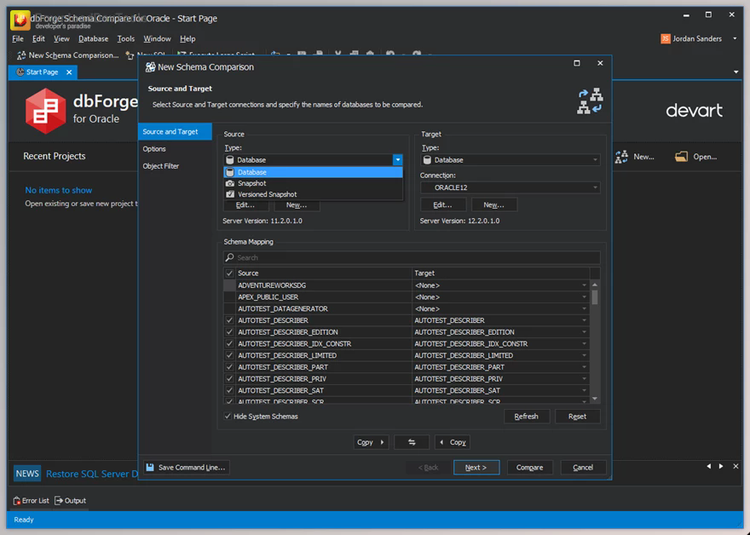Click the Compare button

pyautogui.click(x=529, y=467)
